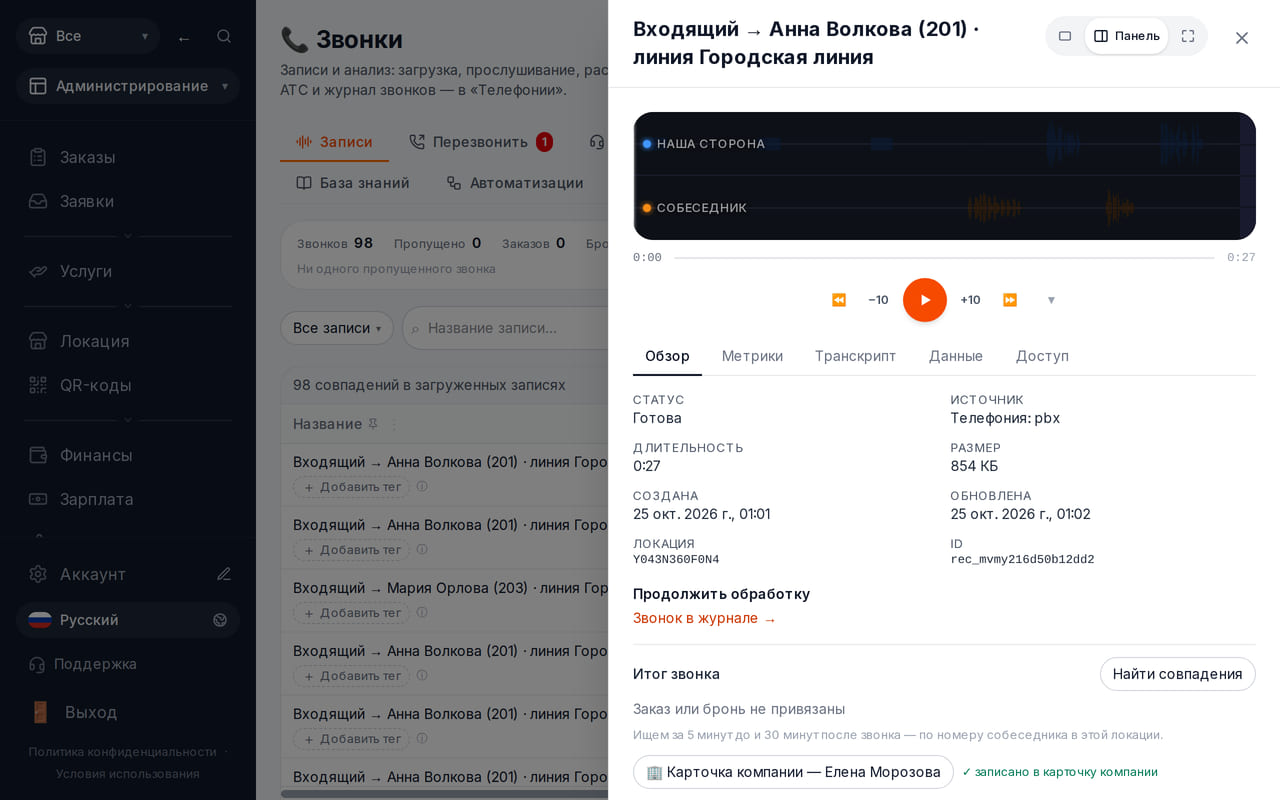The image size is (1280, 800).
Task: Open the Транскрипт tab
Action: pyautogui.click(x=855, y=356)
